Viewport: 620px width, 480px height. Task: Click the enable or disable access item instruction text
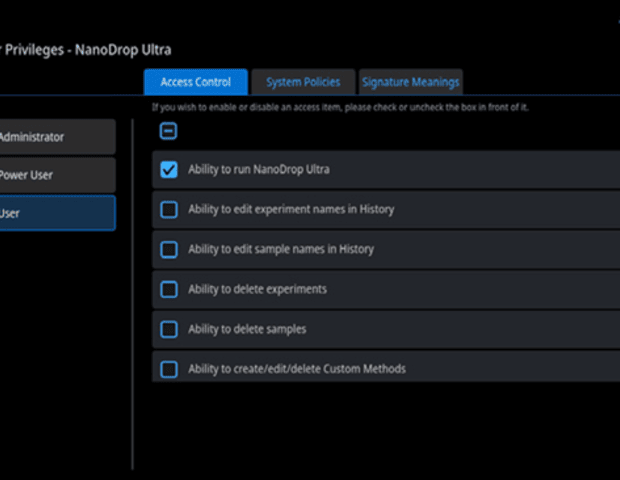click(x=340, y=107)
